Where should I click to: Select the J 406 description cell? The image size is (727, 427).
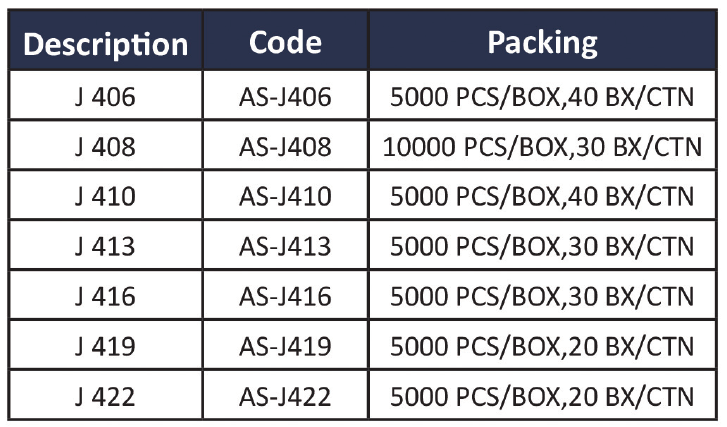[x=105, y=97]
